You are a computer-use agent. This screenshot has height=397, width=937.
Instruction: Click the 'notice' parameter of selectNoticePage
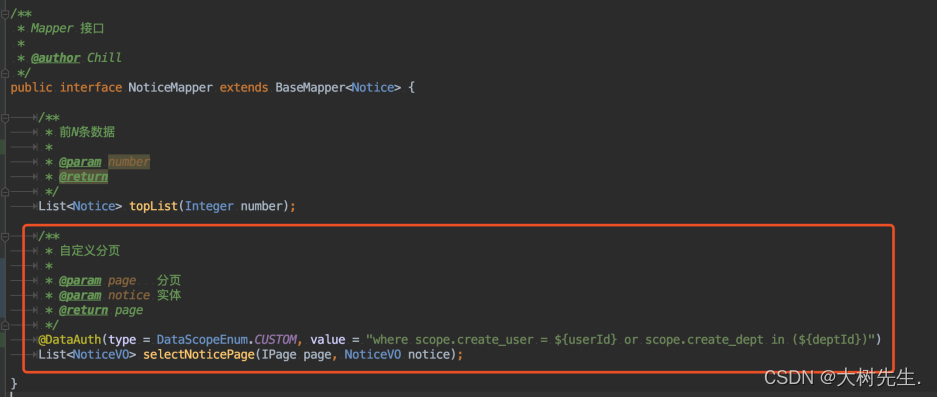(x=428, y=355)
